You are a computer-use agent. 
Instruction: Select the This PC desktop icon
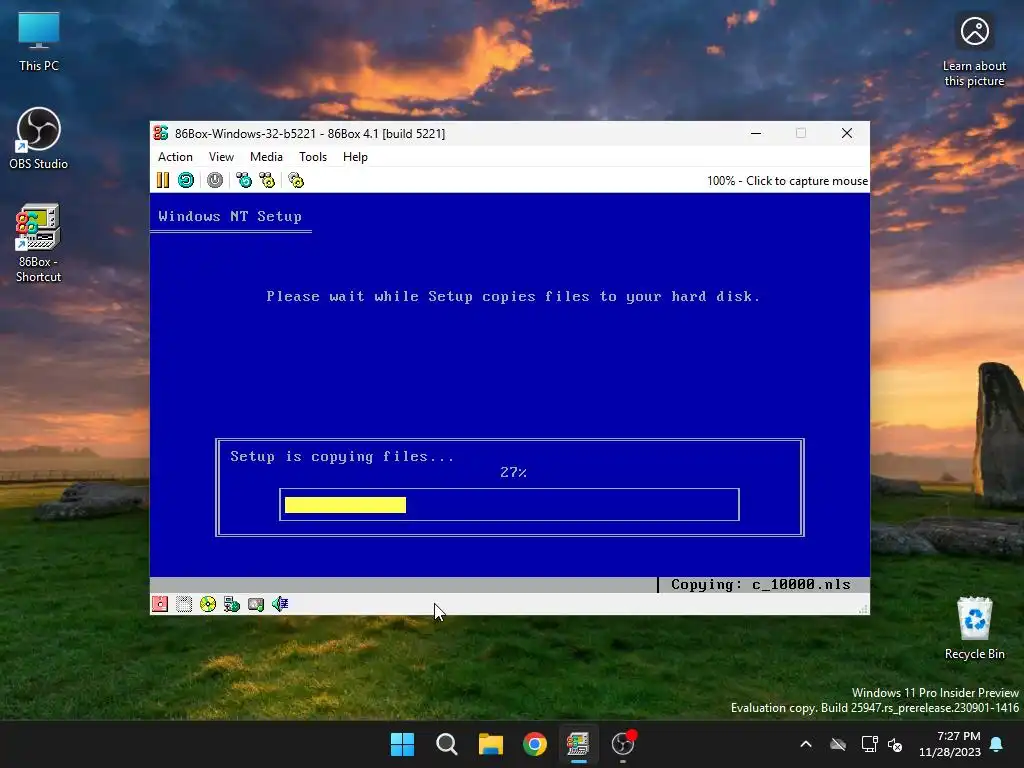click(39, 42)
